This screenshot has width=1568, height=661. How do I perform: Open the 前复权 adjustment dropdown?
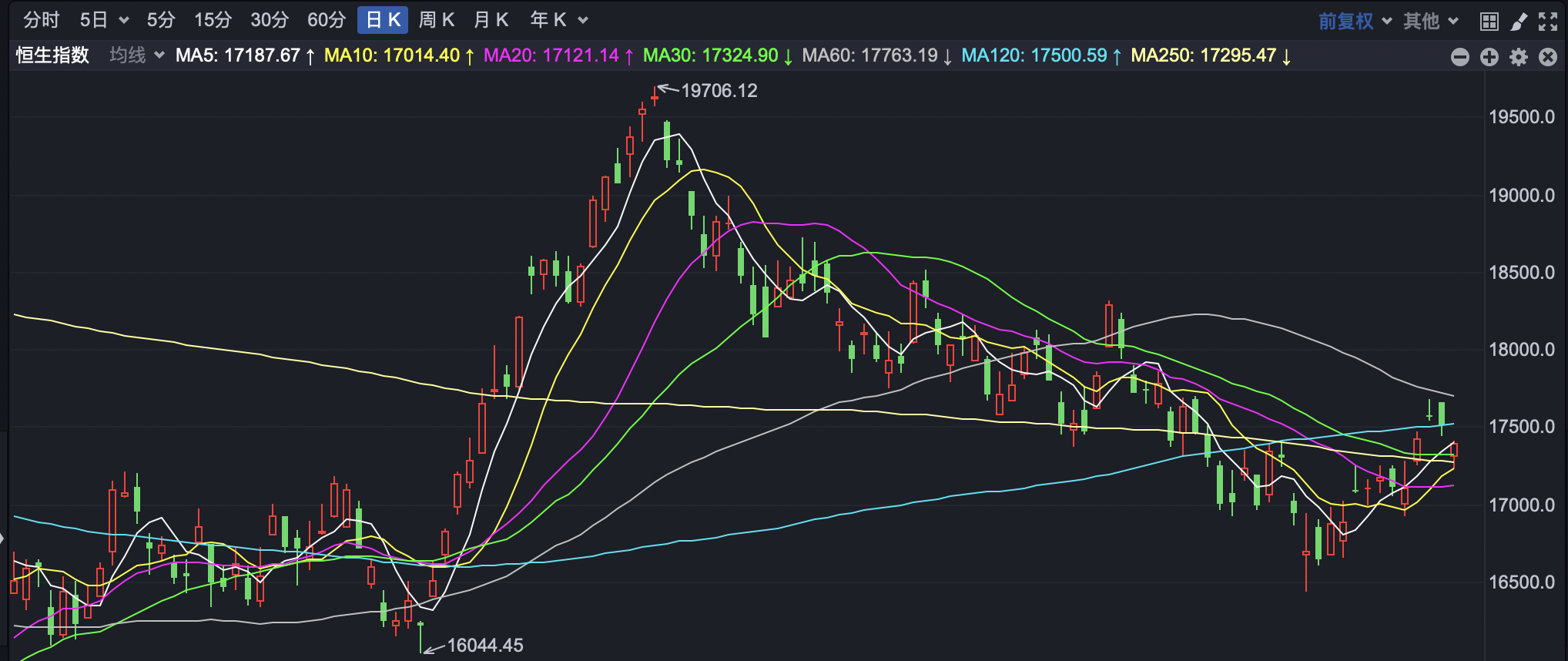click(1354, 21)
